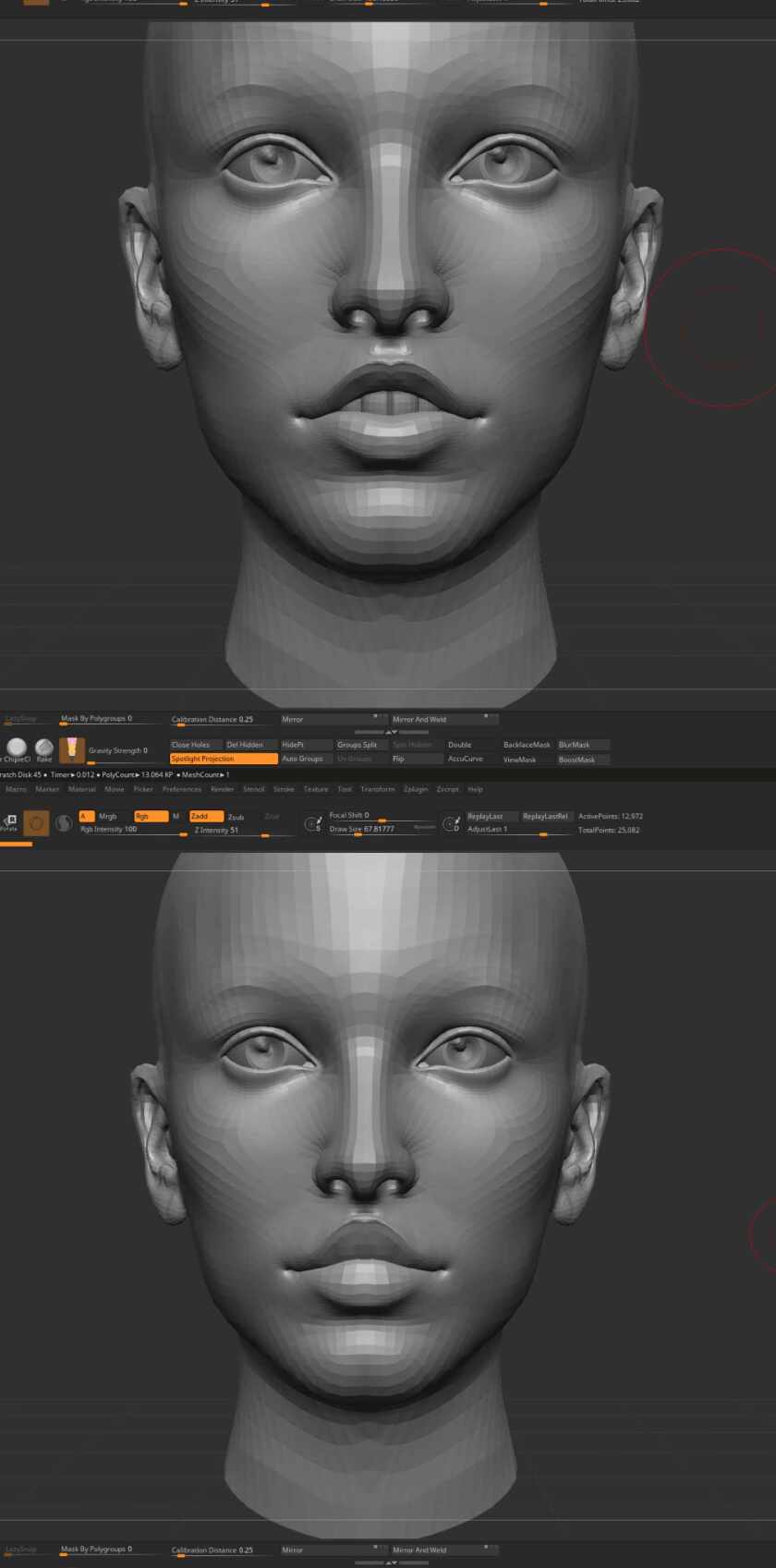Click the ActivePoints: 12,972 readout

[x=611, y=816]
